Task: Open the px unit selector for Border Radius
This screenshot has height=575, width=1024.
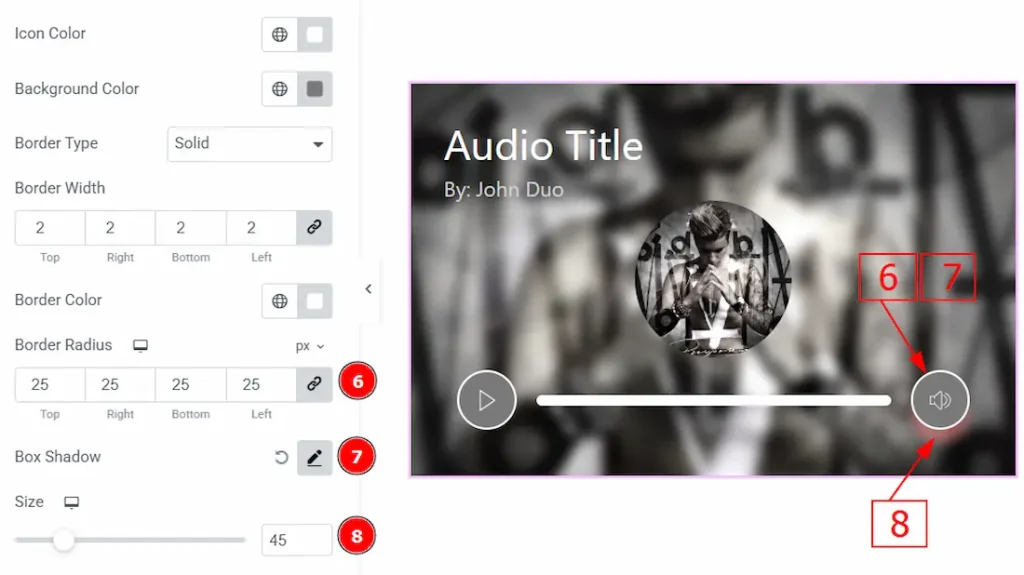Action: [x=310, y=346]
